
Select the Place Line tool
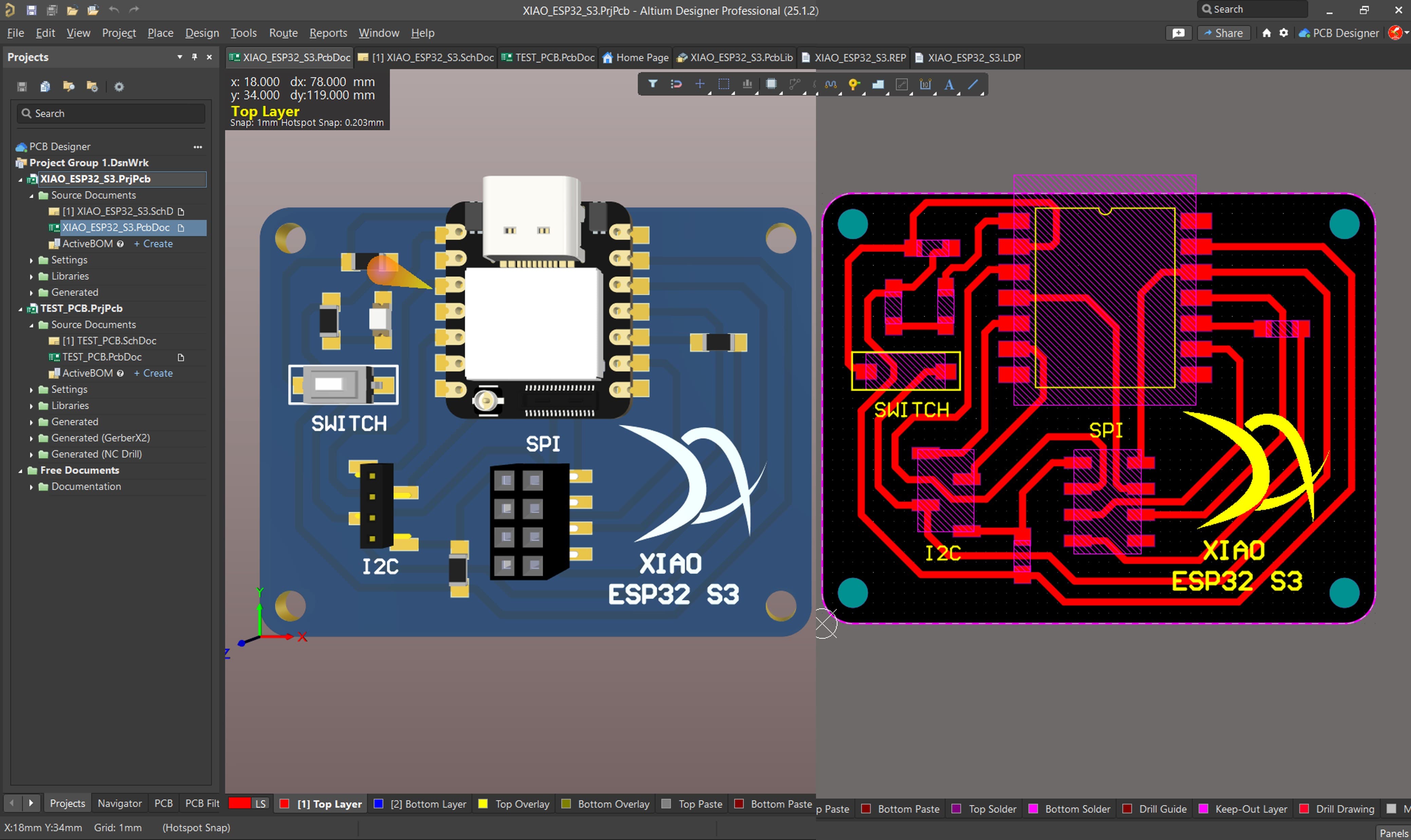[x=973, y=85]
